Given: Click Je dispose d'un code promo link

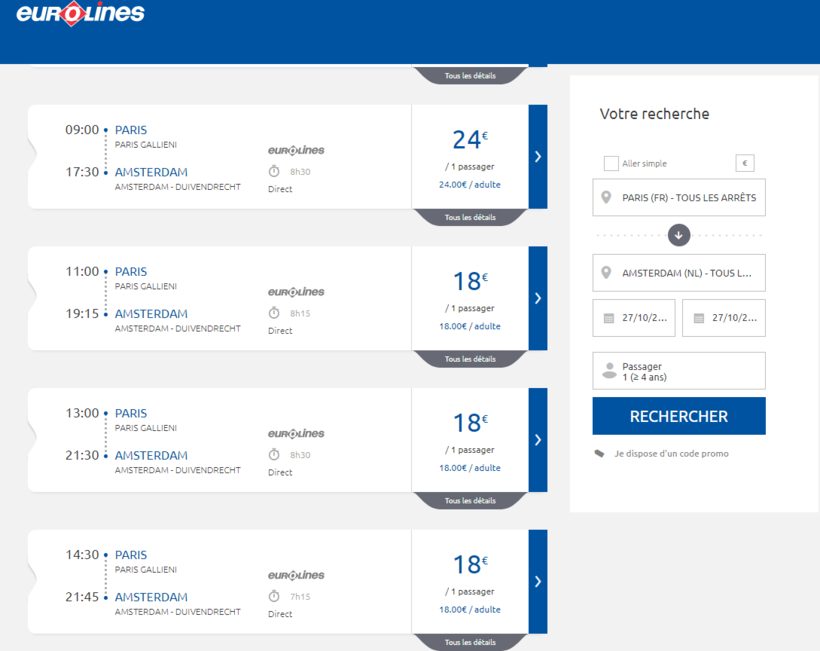Looking at the screenshot, I should [671, 453].
